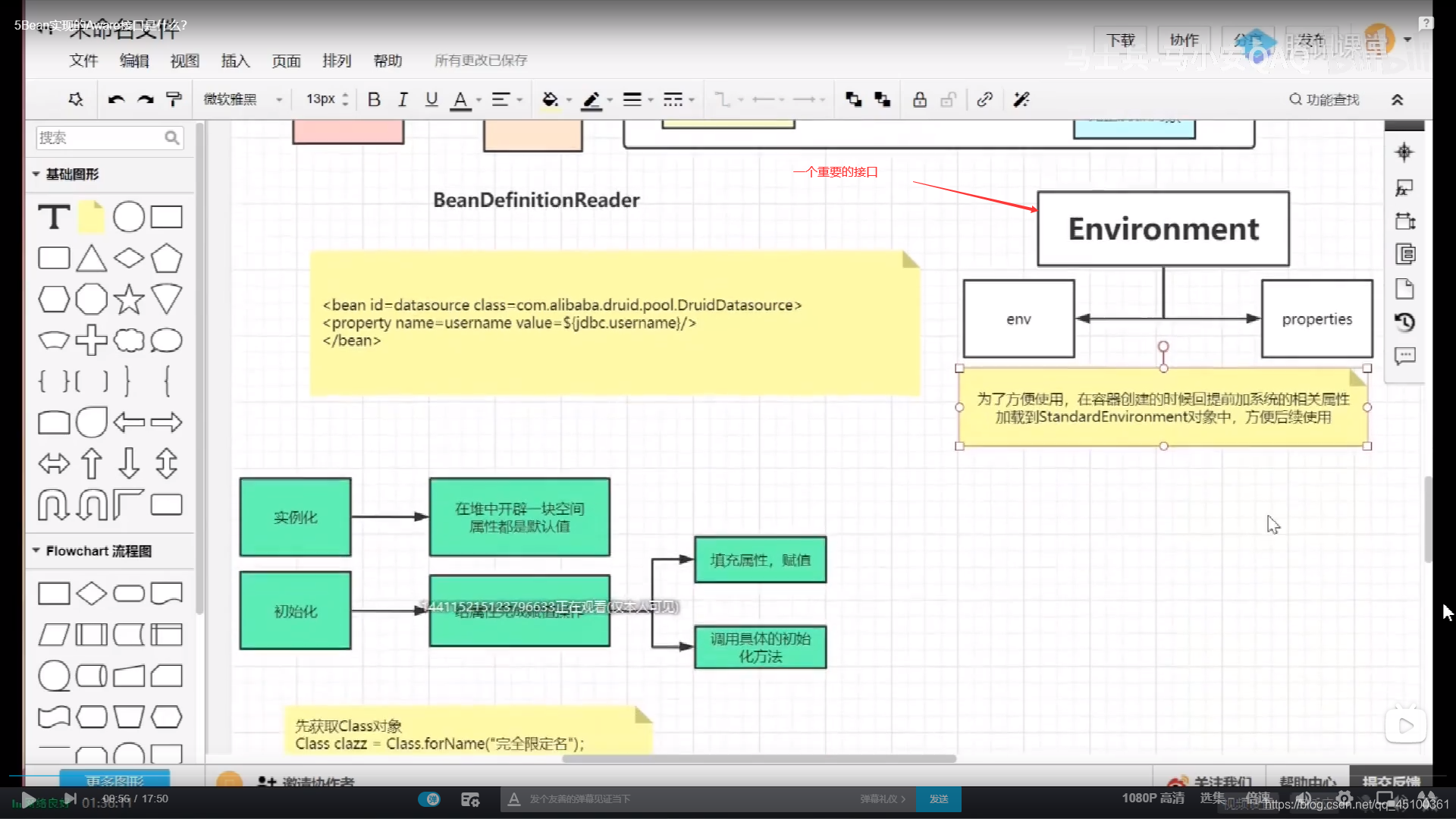Select the 填充属性，赋值 green box
Image resolution: width=1456 pixels, height=819 pixels.
coord(760,560)
